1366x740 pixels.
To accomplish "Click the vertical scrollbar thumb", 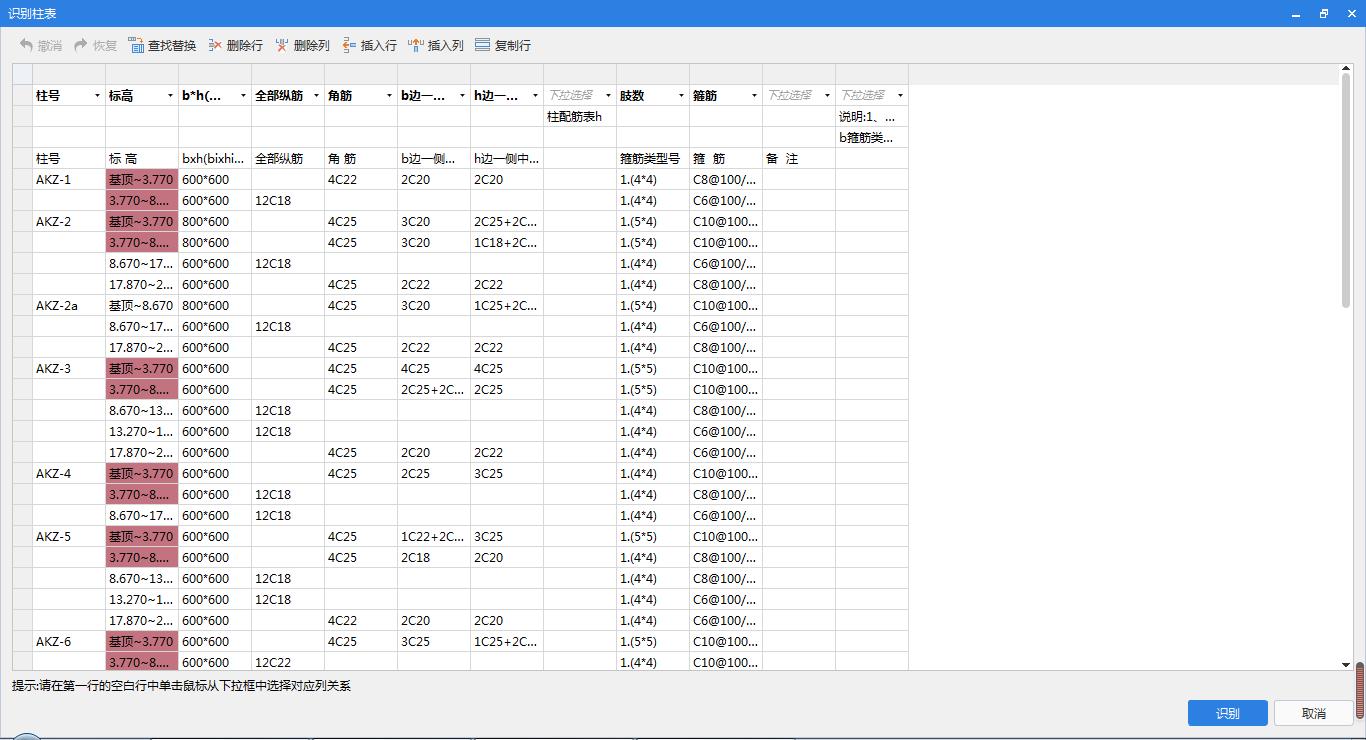I will pyautogui.click(x=1346, y=191).
